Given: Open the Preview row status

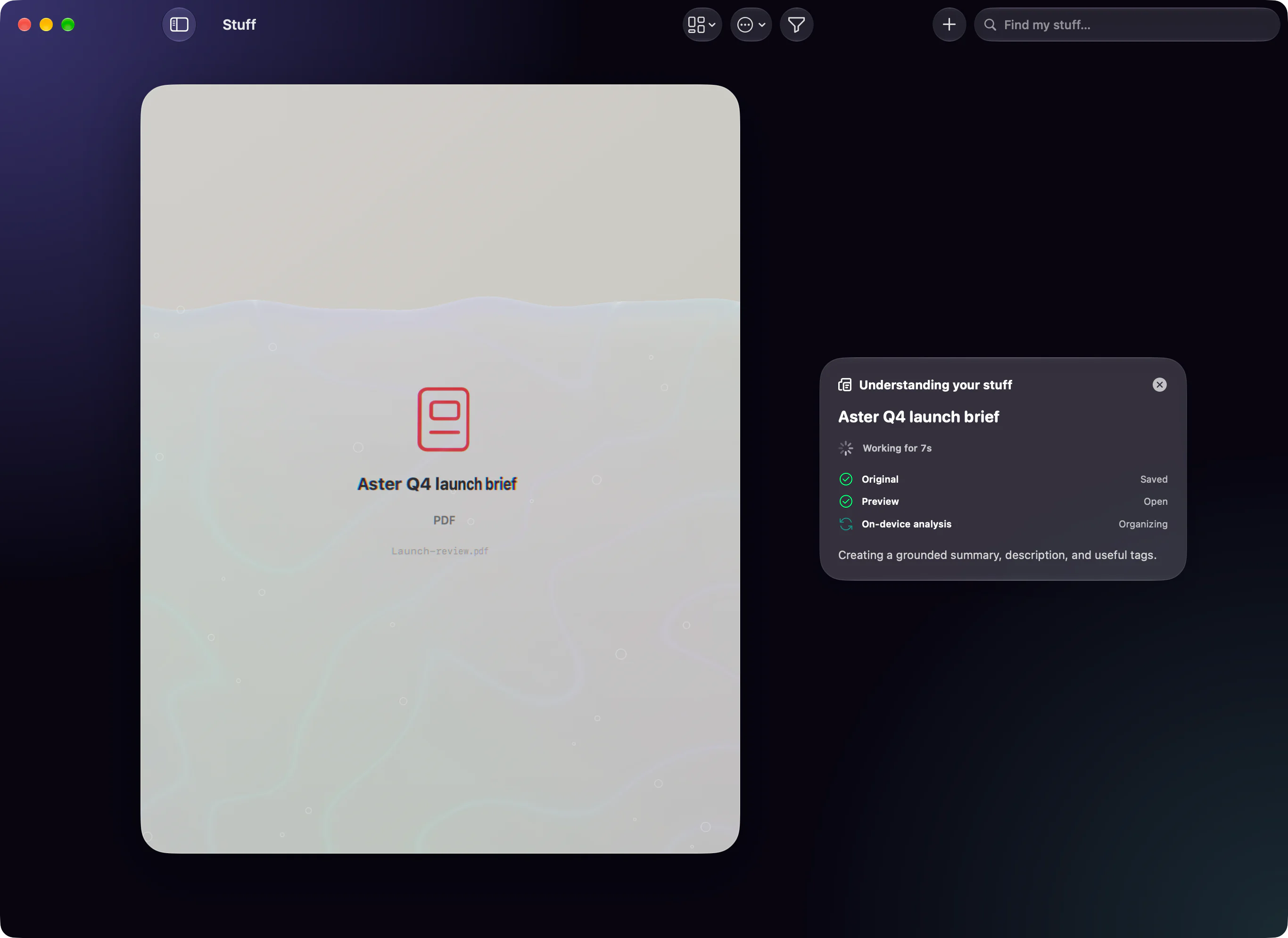Looking at the screenshot, I should (1155, 502).
